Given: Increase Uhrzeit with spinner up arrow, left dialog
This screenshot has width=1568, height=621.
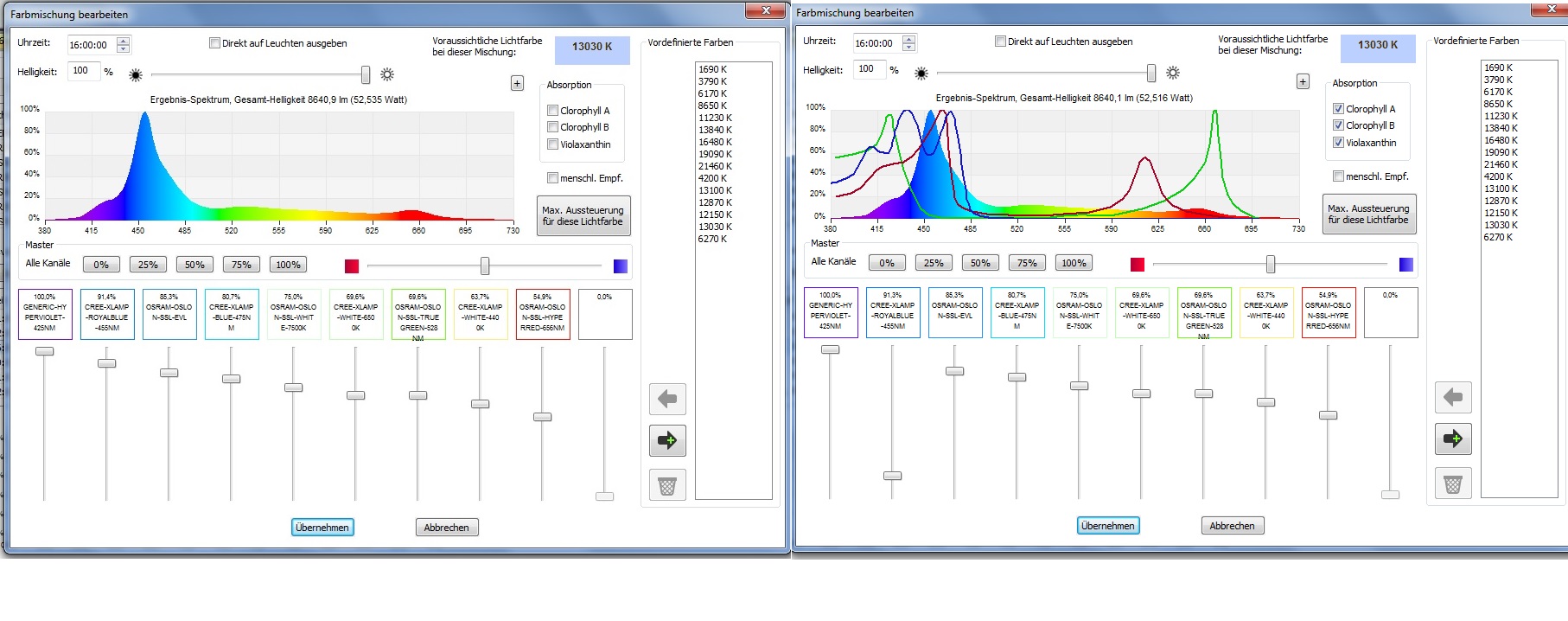Looking at the screenshot, I should coord(124,41).
